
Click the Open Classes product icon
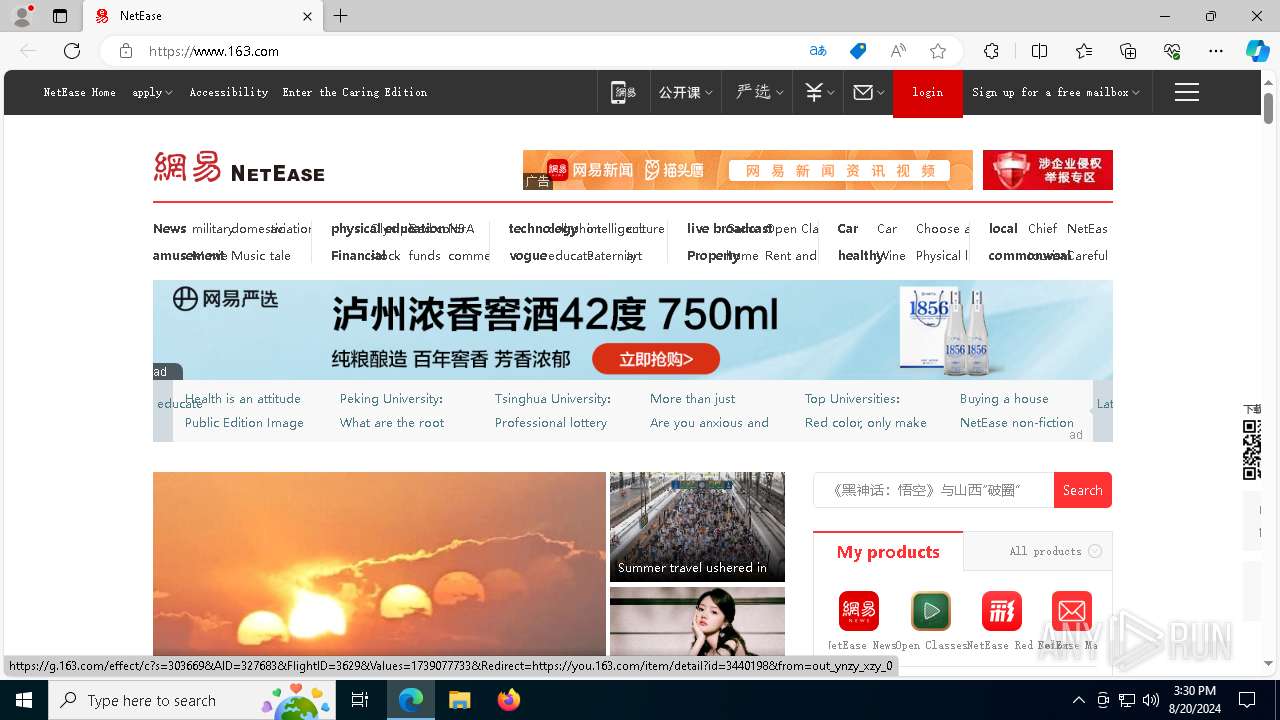pos(931,611)
